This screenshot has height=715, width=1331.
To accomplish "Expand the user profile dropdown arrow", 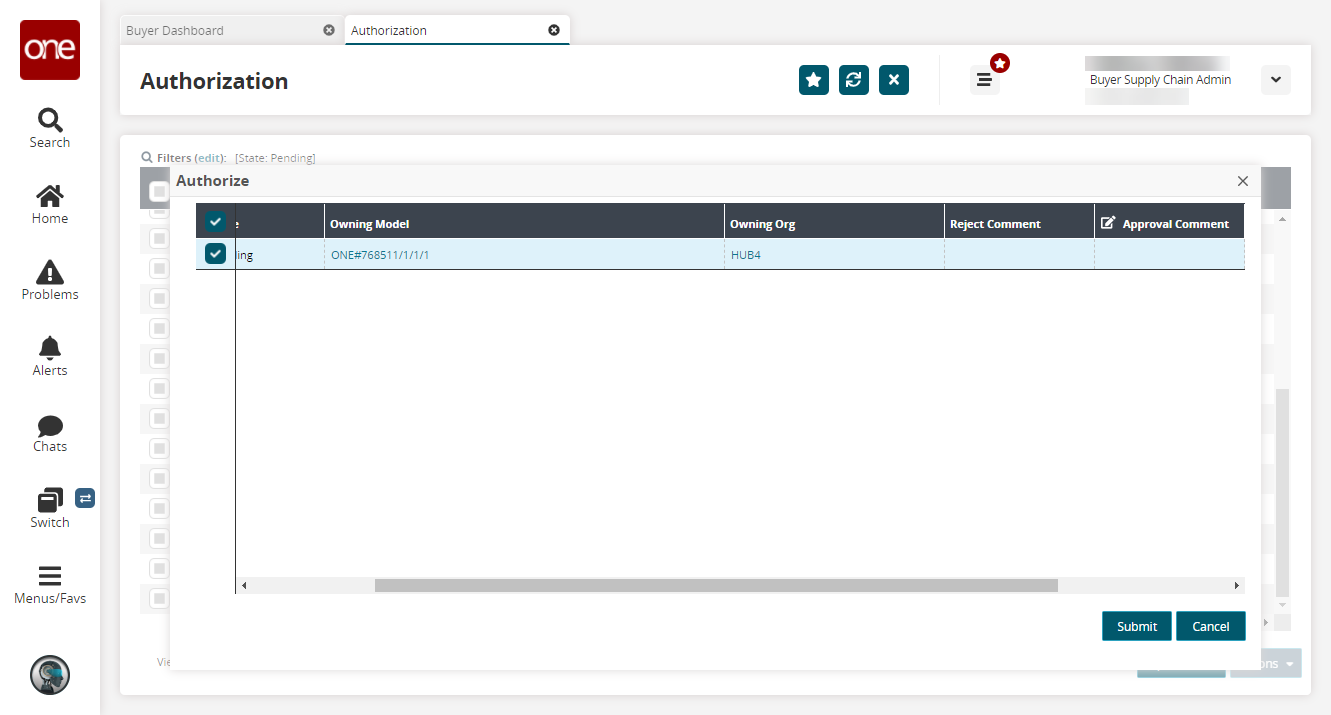I will (x=1276, y=80).
